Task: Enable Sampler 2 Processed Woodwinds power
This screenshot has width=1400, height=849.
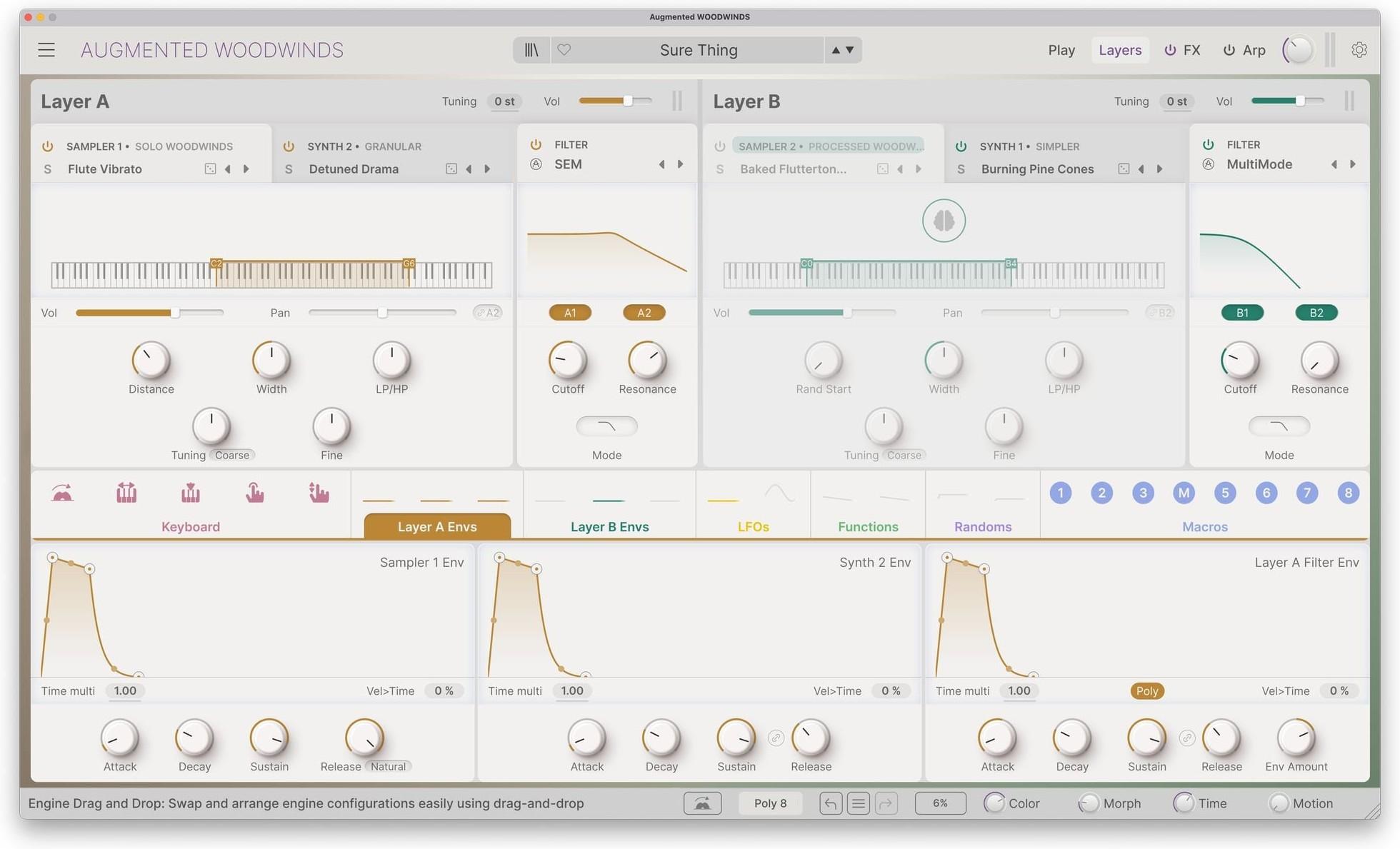Action: point(720,146)
